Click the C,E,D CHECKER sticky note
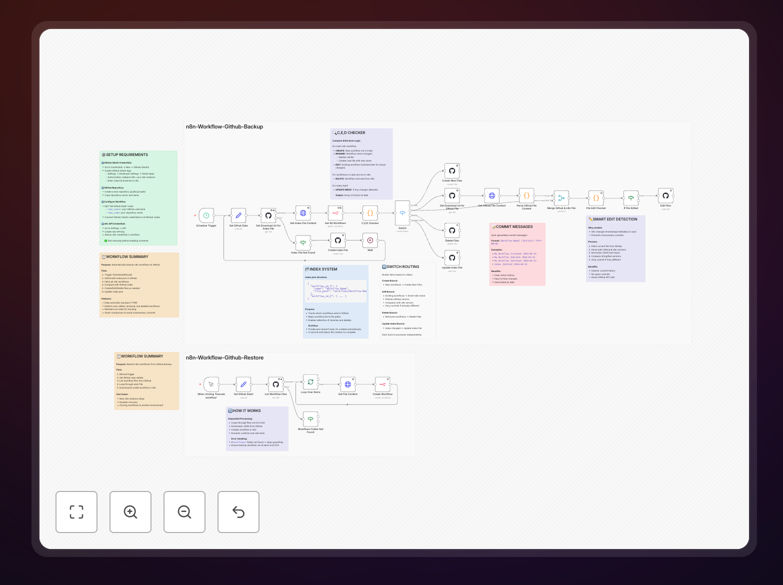 coord(362,164)
